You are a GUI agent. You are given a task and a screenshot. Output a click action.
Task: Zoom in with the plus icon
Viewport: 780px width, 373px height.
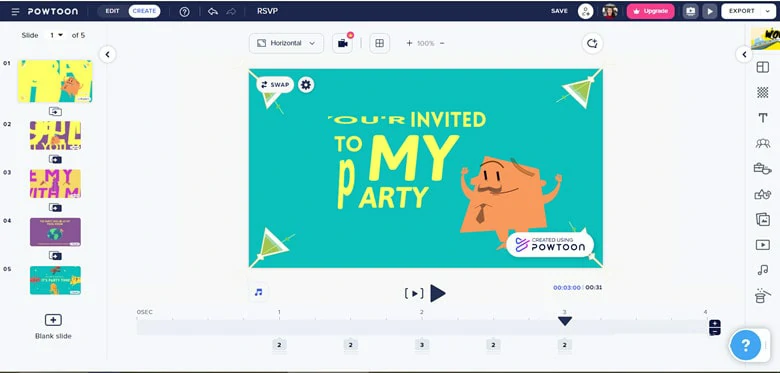click(409, 43)
